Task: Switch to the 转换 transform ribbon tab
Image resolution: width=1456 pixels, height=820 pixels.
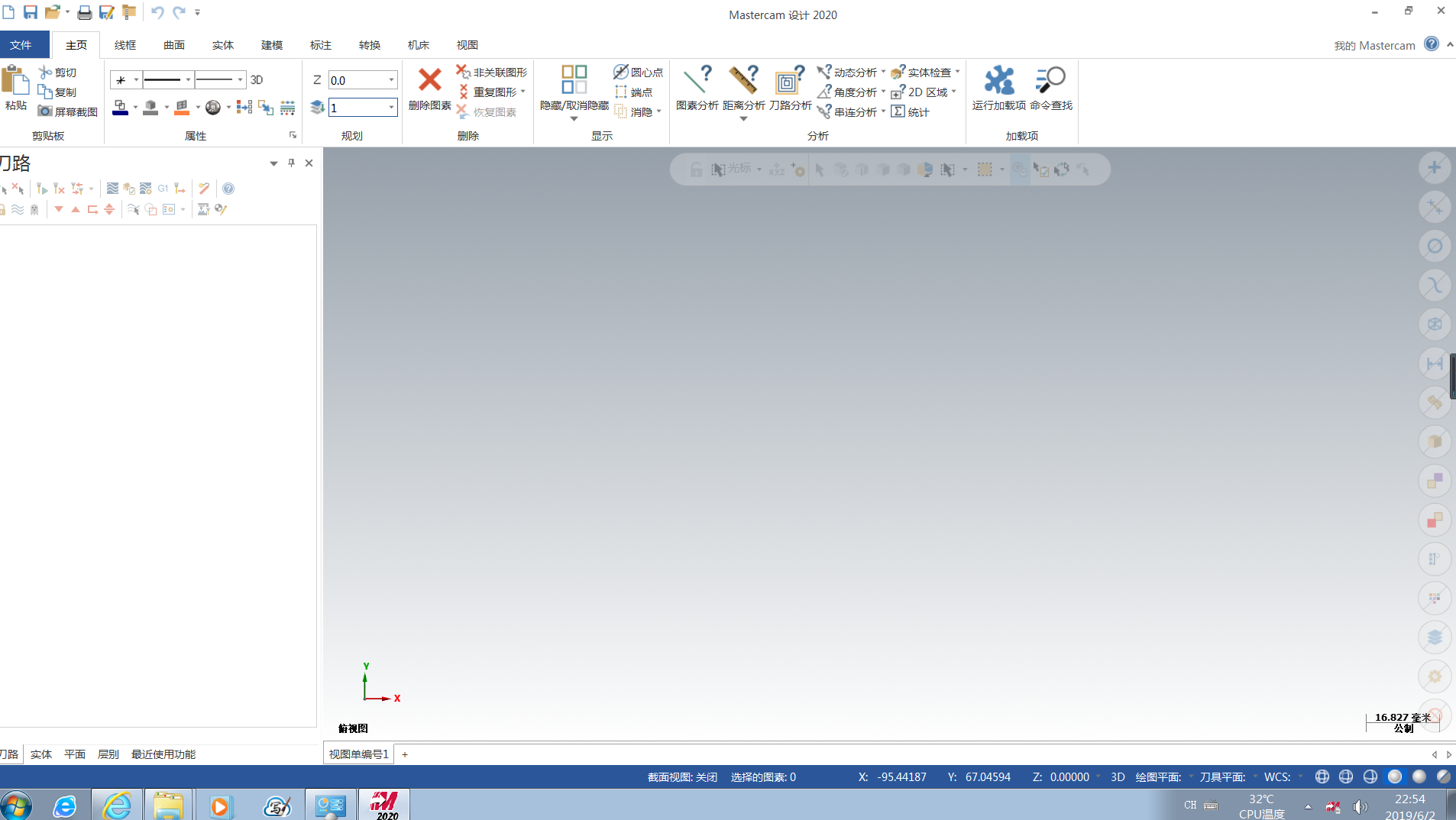Action: tap(370, 45)
